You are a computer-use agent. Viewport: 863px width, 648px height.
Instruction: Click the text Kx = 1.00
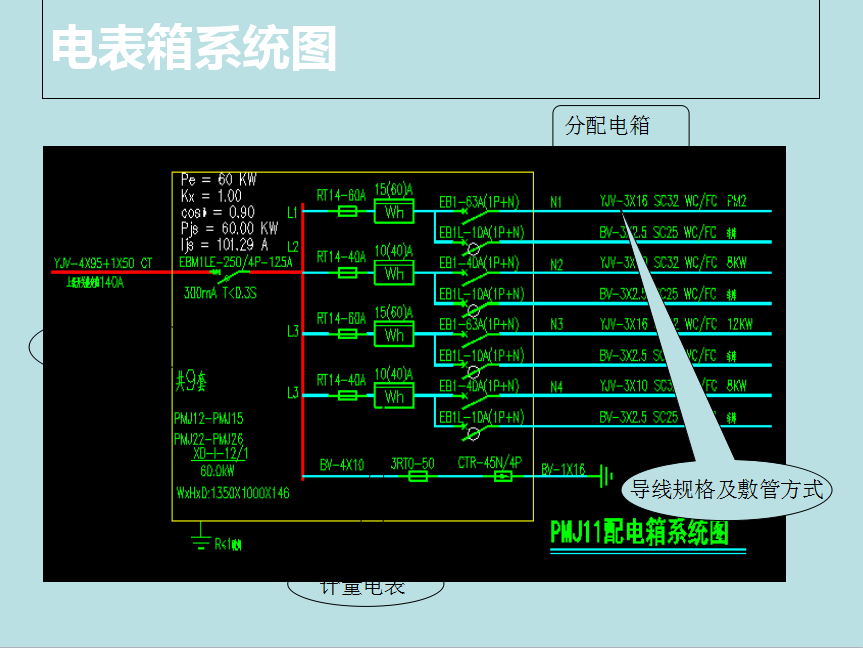pyautogui.click(x=211, y=196)
